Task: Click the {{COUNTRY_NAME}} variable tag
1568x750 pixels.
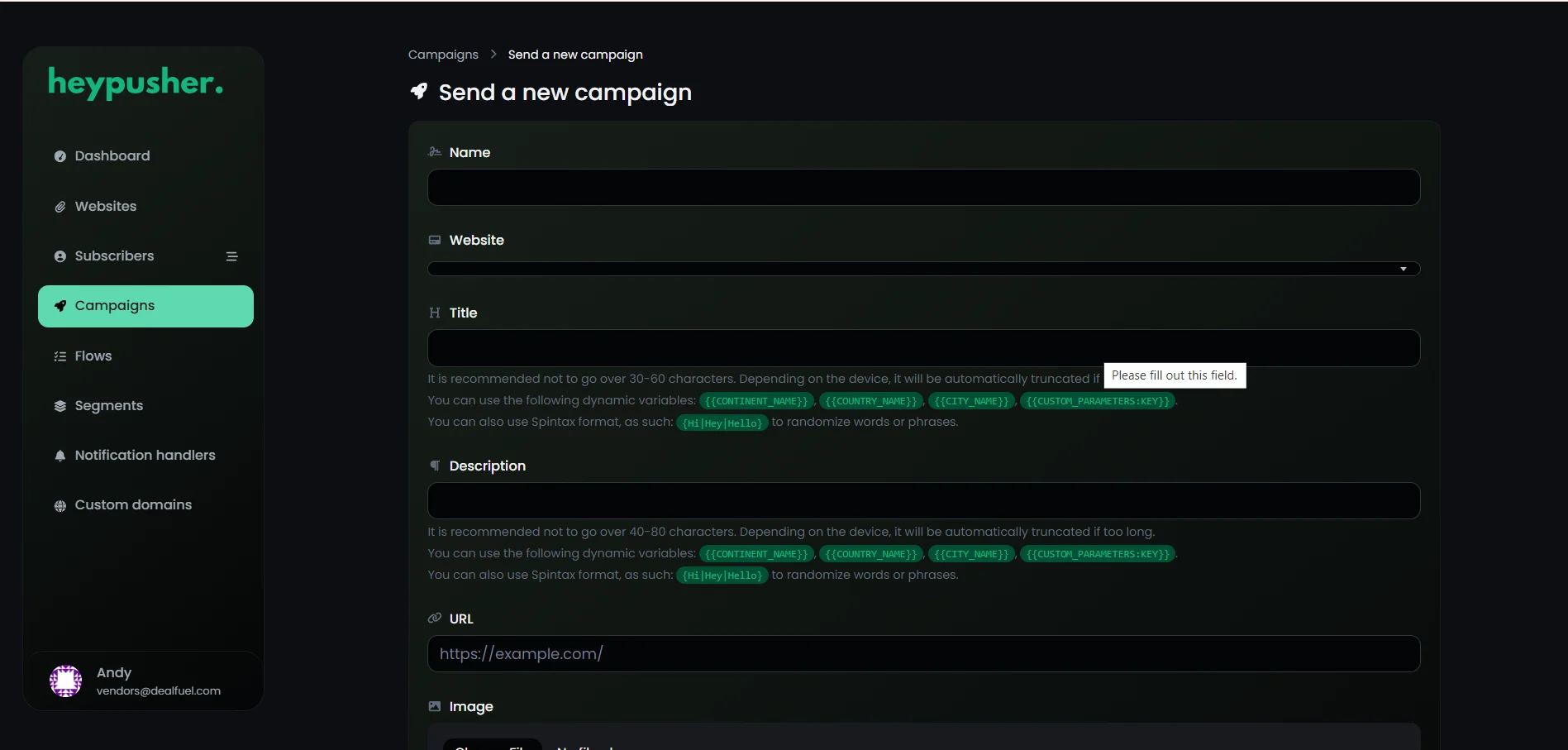Action: 870,401
